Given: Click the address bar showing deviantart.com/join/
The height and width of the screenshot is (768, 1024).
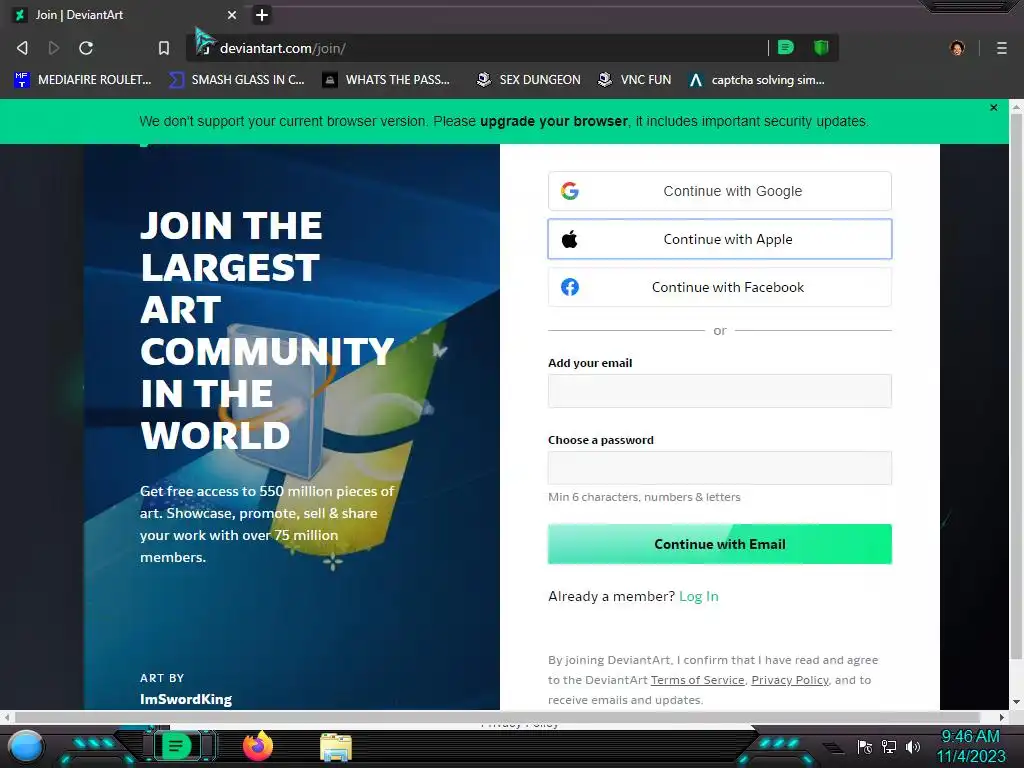Looking at the screenshot, I should (483, 48).
